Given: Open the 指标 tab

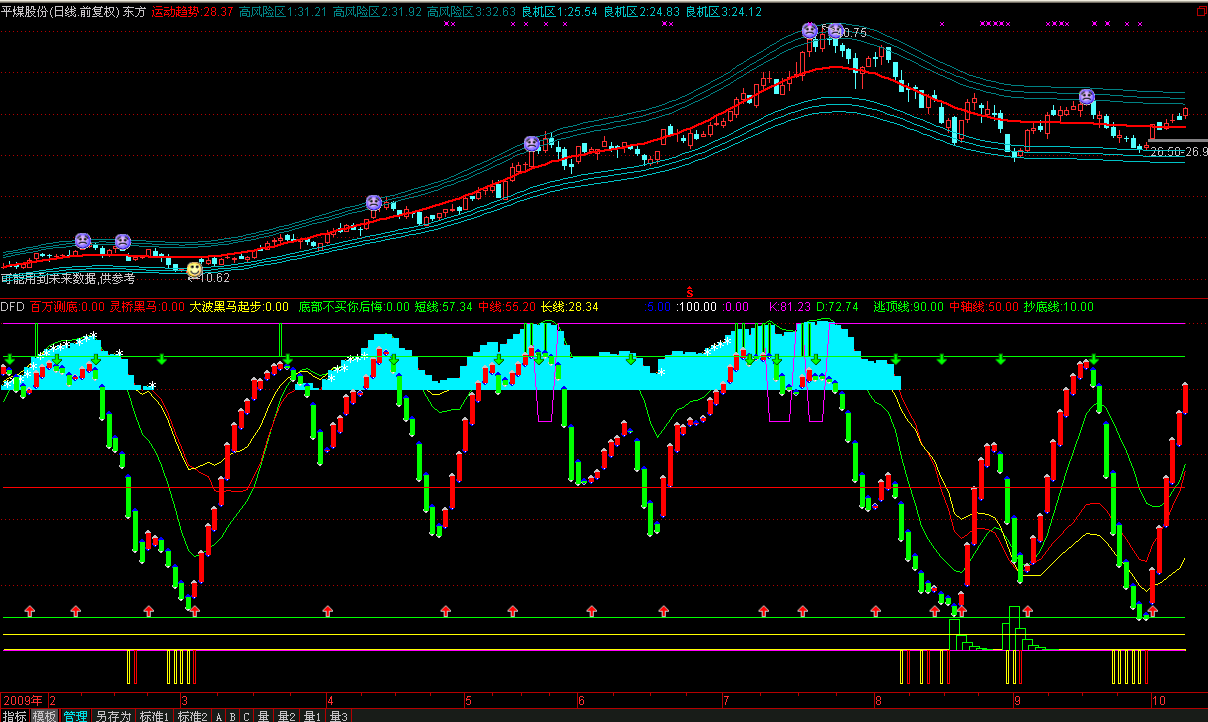Looking at the screenshot, I should click(14, 716).
